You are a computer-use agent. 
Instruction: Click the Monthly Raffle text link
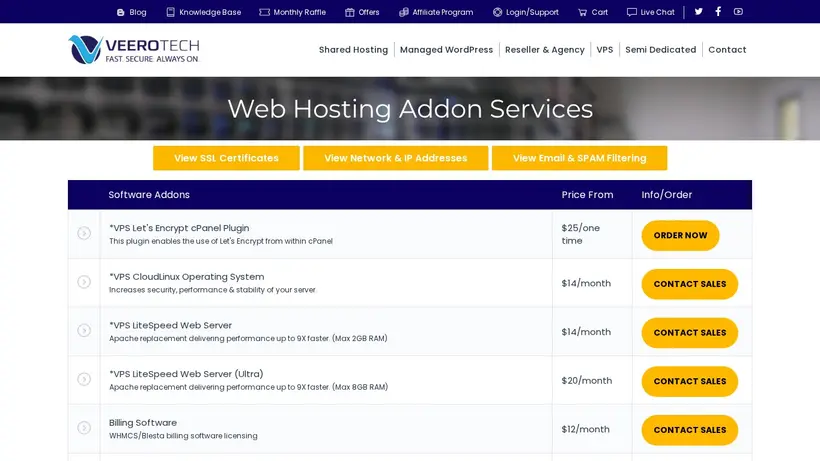click(x=300, y=12)
